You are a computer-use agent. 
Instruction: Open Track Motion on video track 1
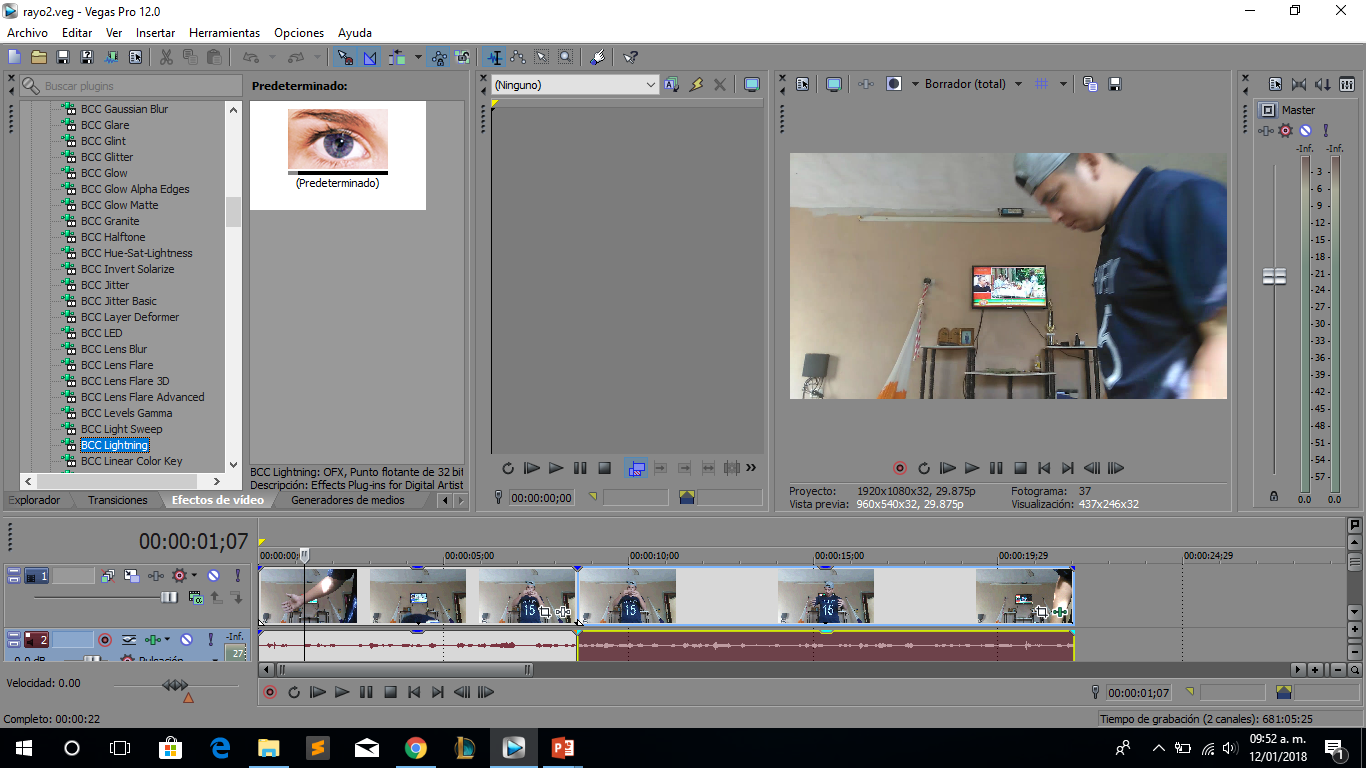pyautogui.click(x=132, y=576)
